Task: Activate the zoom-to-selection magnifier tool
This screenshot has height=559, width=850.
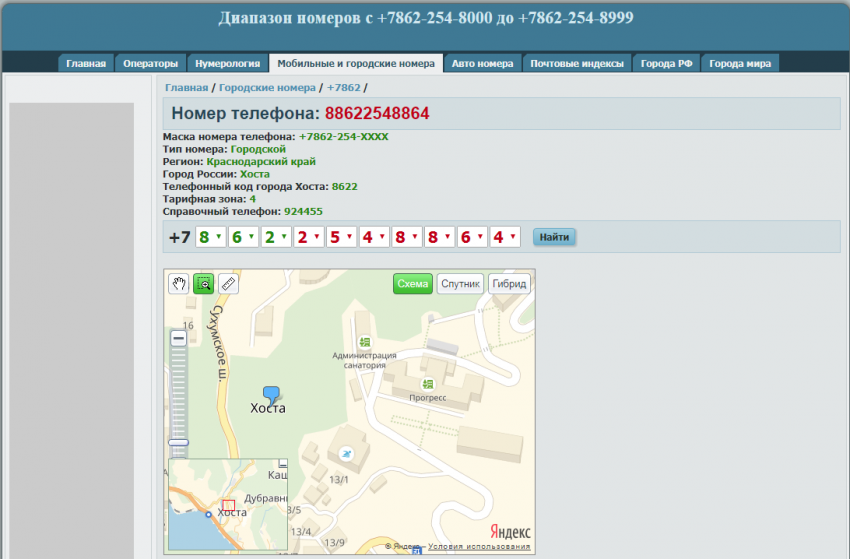Action: tap(203, 284)
